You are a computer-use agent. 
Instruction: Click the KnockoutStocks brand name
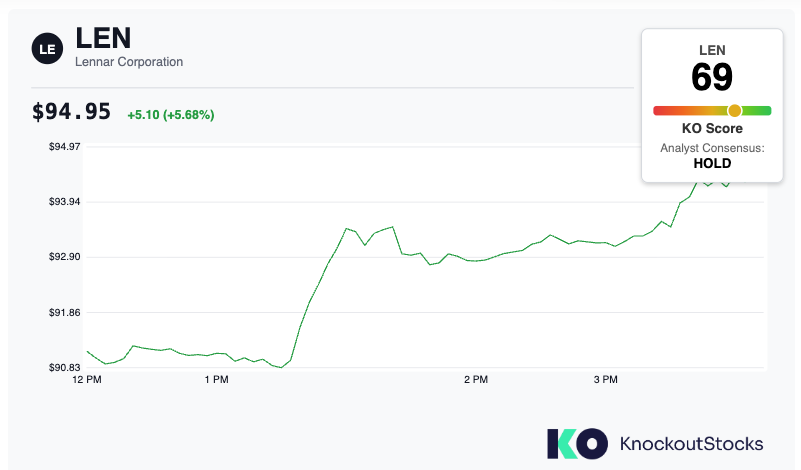[692, 443]
